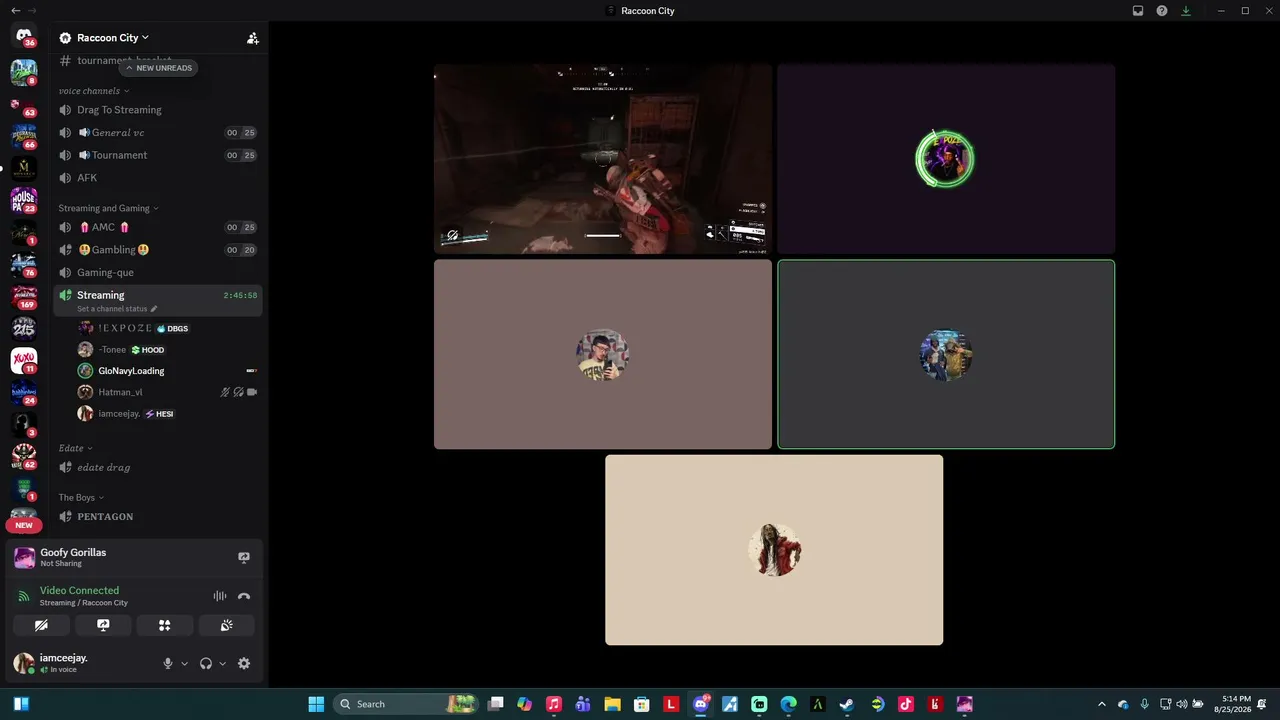Open server icon showing 169 notifications

[24, 296]
